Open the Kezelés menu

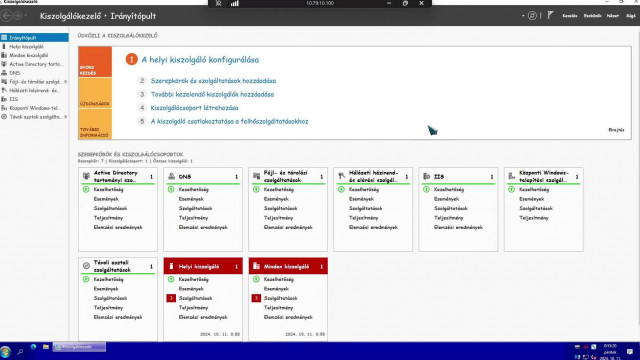(x=570, y=16)
